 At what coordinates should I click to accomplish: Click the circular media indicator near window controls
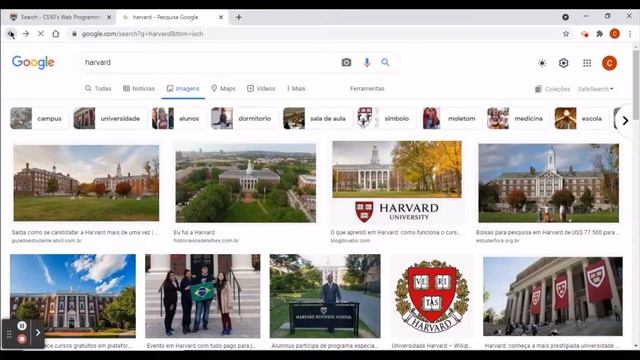coord(565,17)
